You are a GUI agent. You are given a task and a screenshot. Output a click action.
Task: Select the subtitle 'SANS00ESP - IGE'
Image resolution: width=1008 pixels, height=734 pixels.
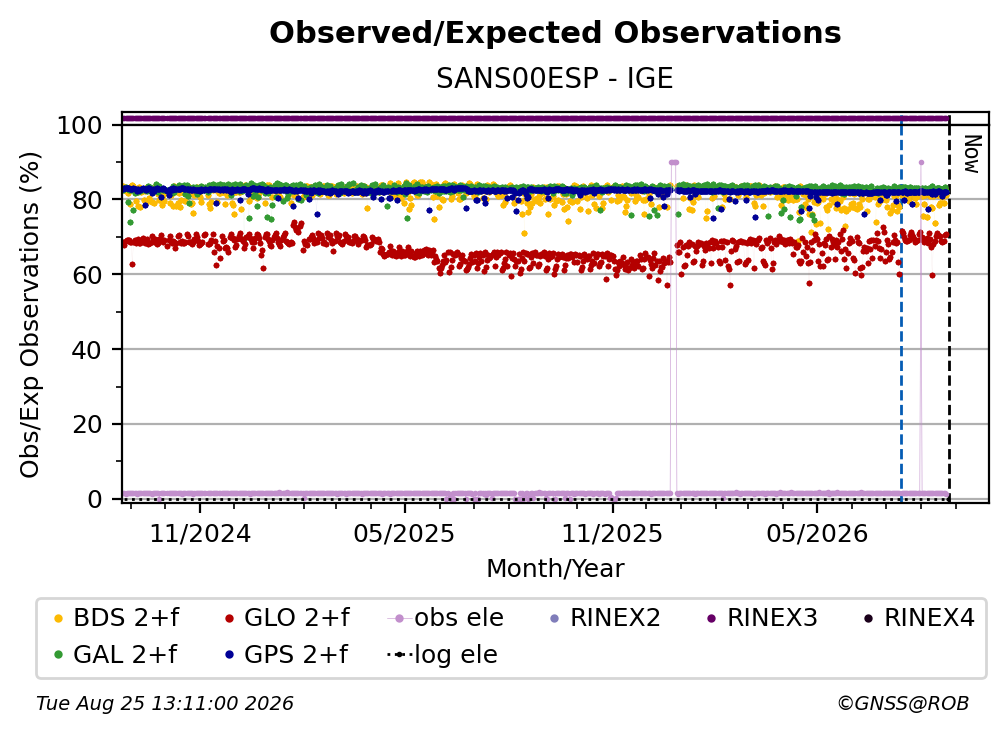pos(555,79)
